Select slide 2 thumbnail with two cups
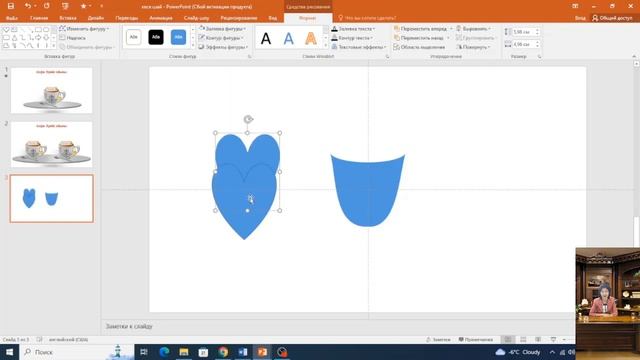This screenshot has height=360, width=640. pyautogui.click(x=51, y=144)
